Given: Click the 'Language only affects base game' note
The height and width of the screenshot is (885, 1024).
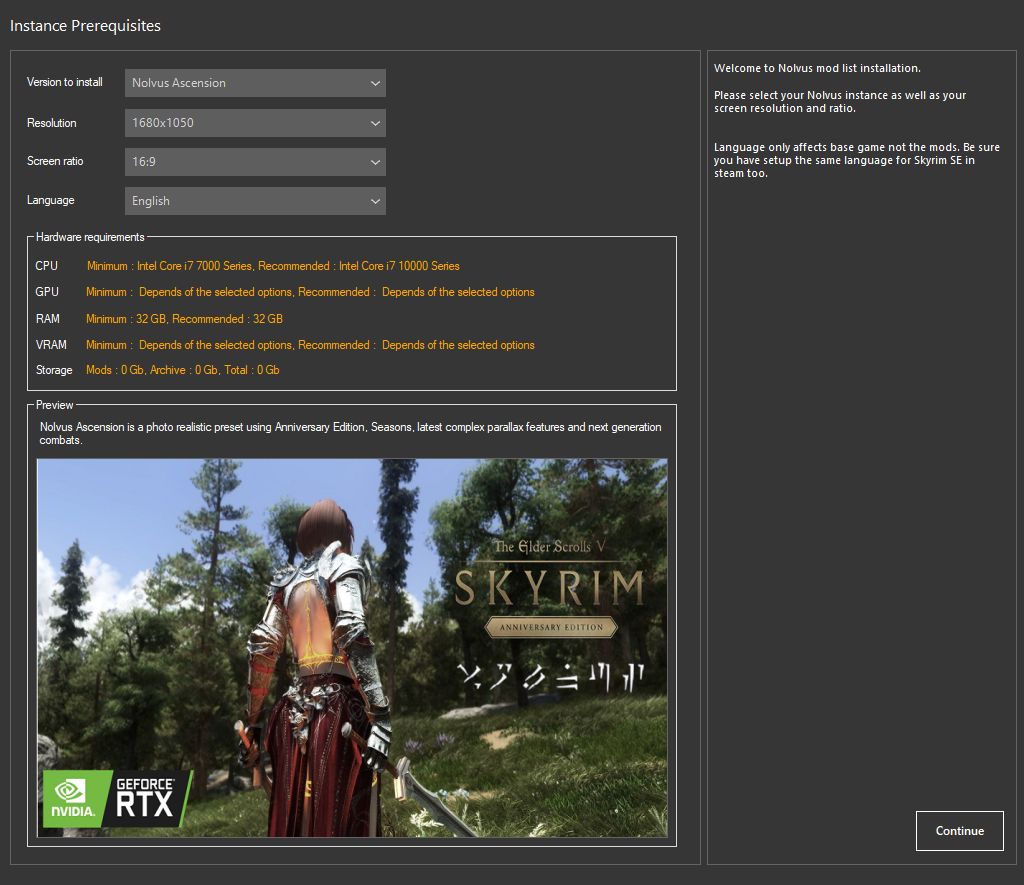Looking at the screenshot, I should tap(857, 160).
